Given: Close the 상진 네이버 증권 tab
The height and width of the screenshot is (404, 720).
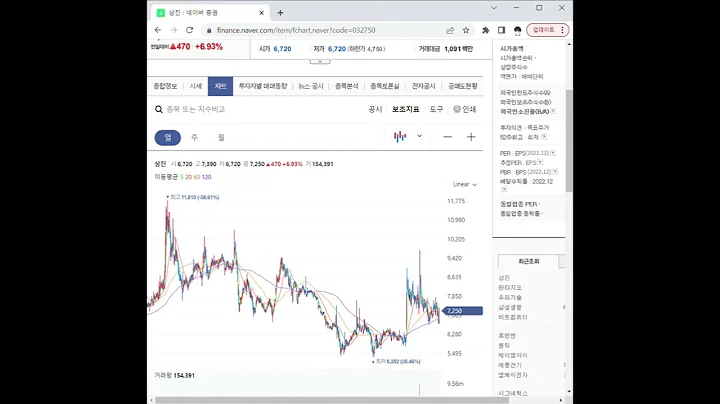Looking at the screenshot, I should [x=262, y=13].
